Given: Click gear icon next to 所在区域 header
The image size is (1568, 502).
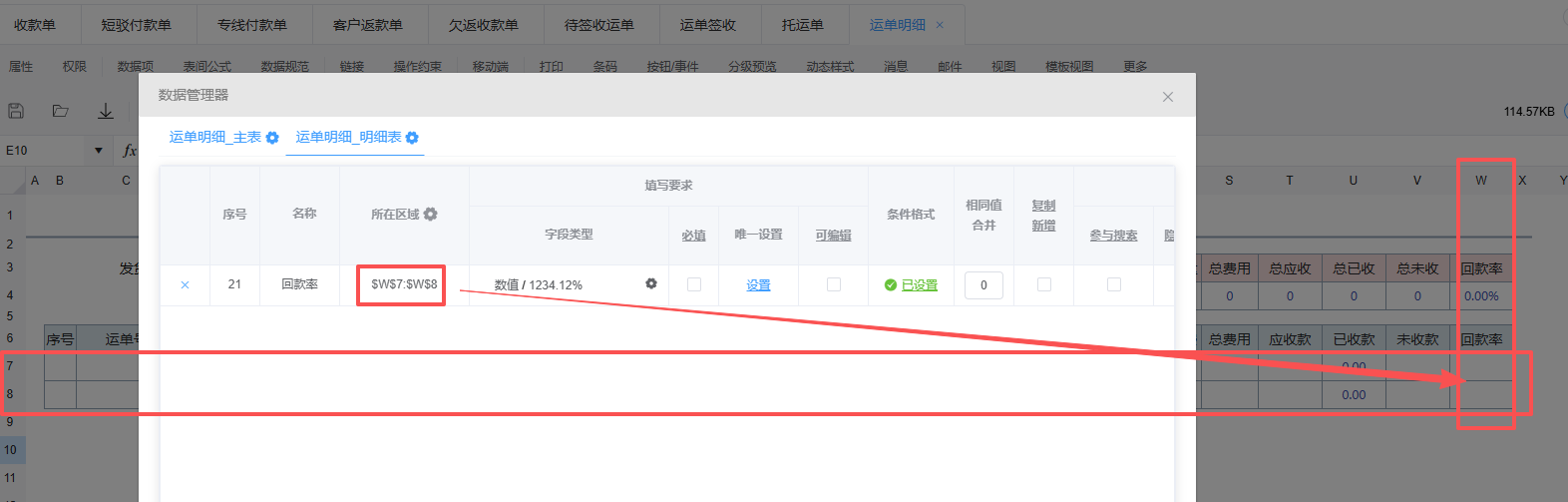Looking at the screenshot, I should 431,214.
